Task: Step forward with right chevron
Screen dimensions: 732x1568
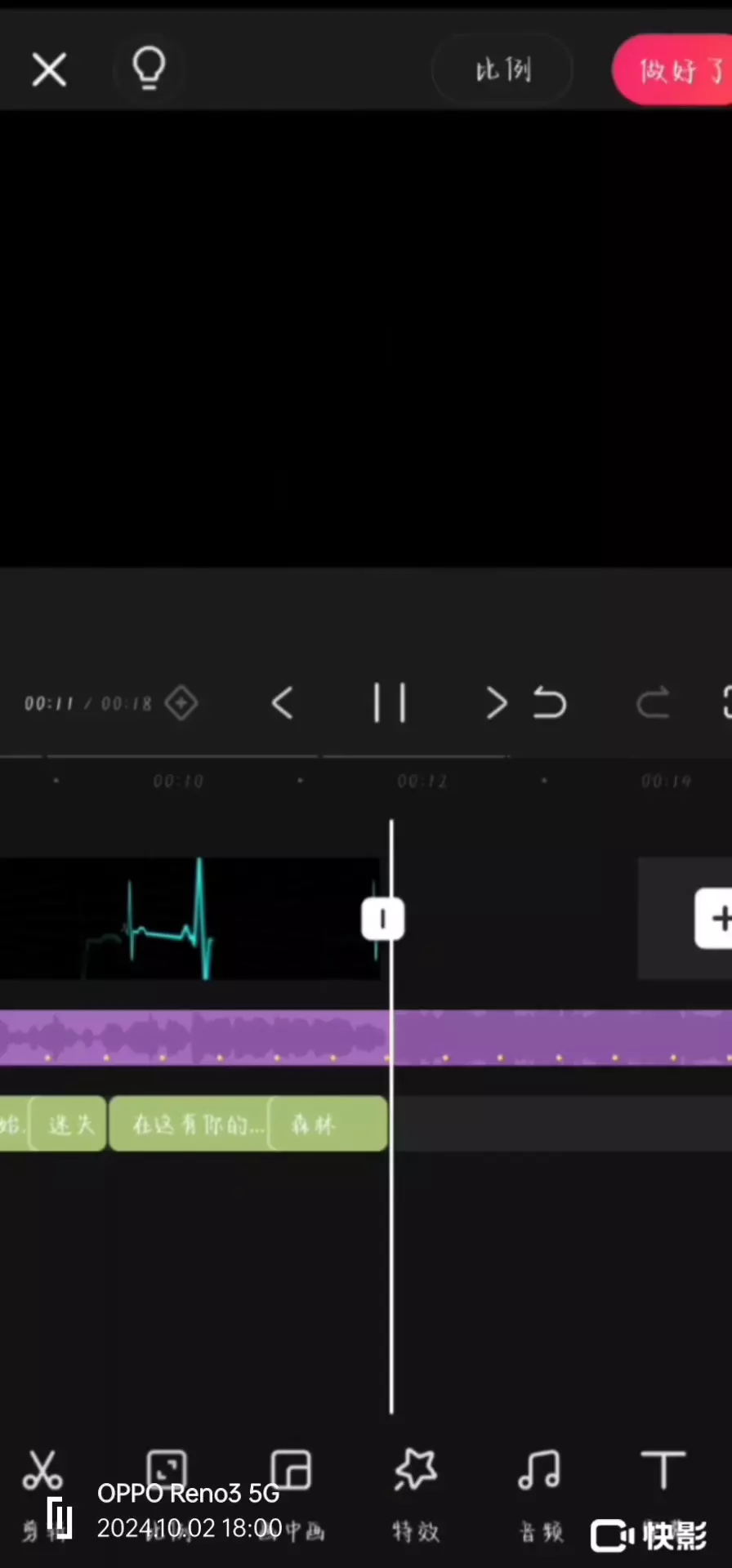Action: tap(496, 703)
